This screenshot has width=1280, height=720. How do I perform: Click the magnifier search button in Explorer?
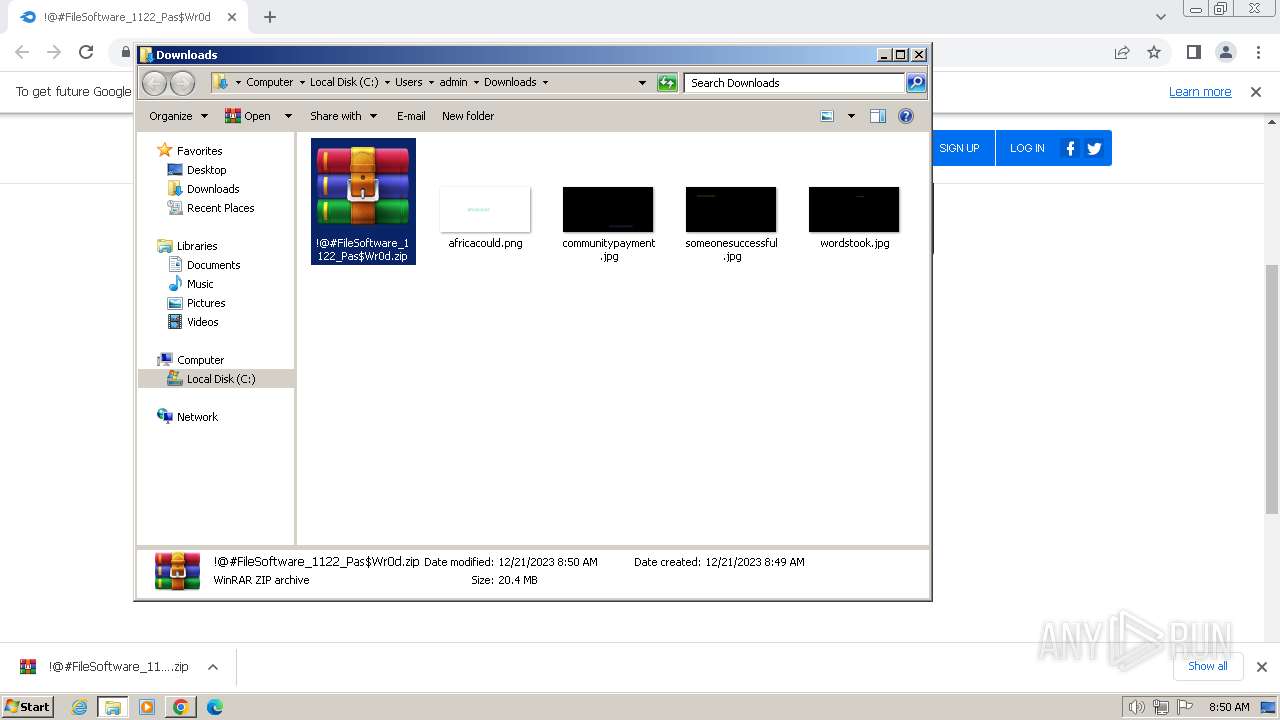916,83
